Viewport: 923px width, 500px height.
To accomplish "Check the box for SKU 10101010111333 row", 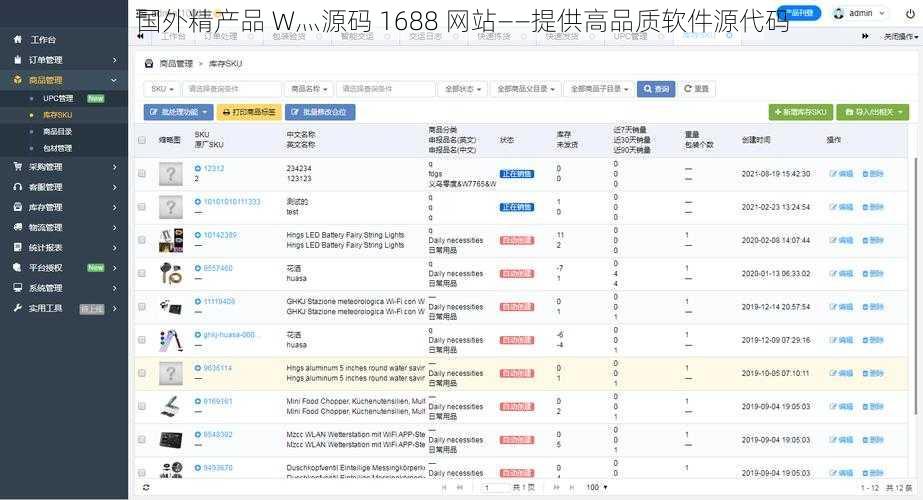I will click(142, 207).
